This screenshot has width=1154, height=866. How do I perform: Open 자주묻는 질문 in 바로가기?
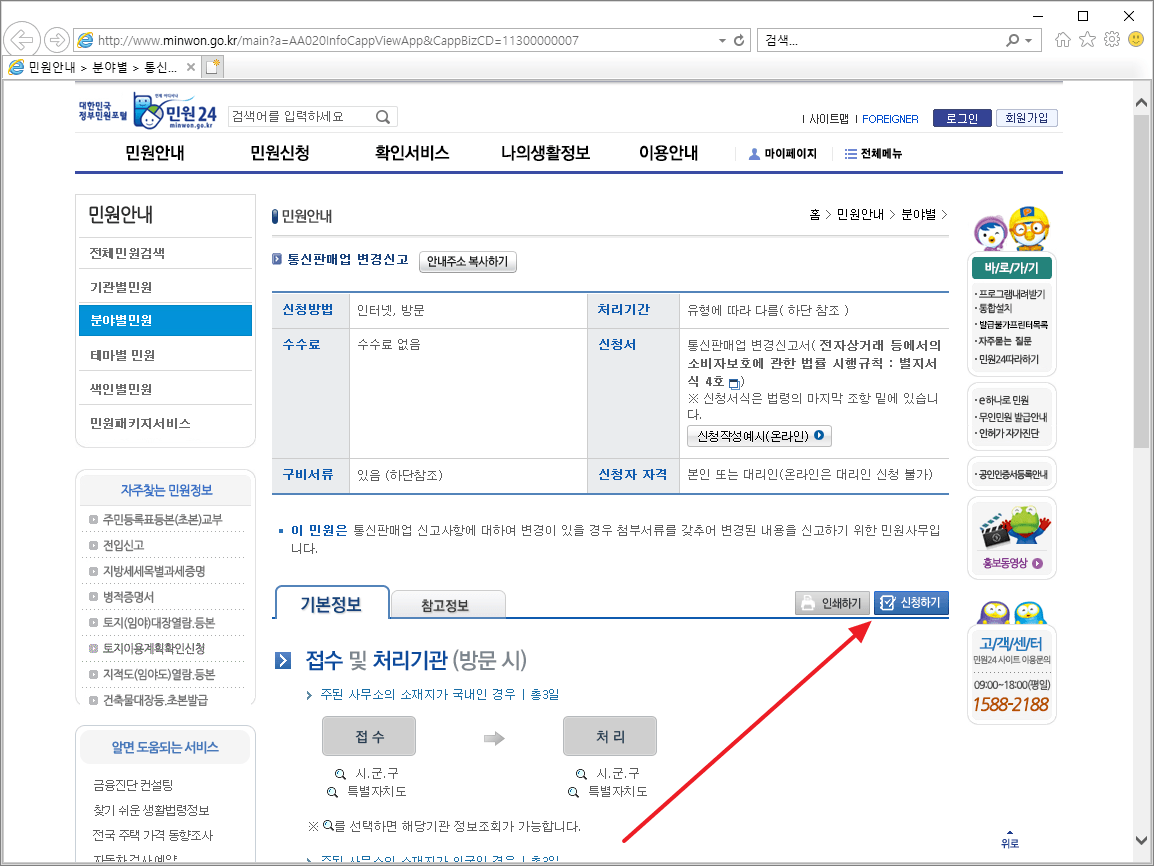[x=1005, y=341]
